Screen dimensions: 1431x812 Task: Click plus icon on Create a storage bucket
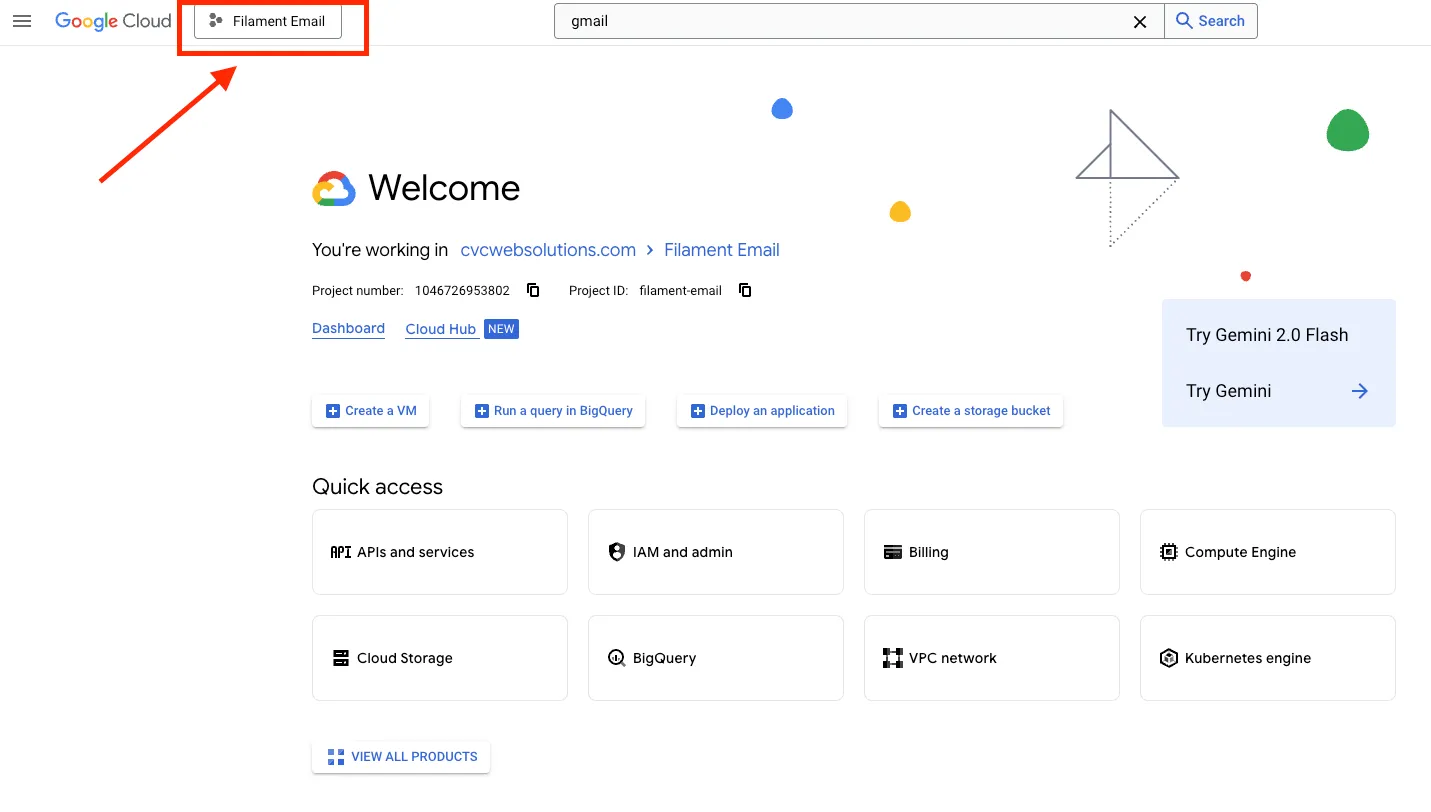tap(900, 411)
